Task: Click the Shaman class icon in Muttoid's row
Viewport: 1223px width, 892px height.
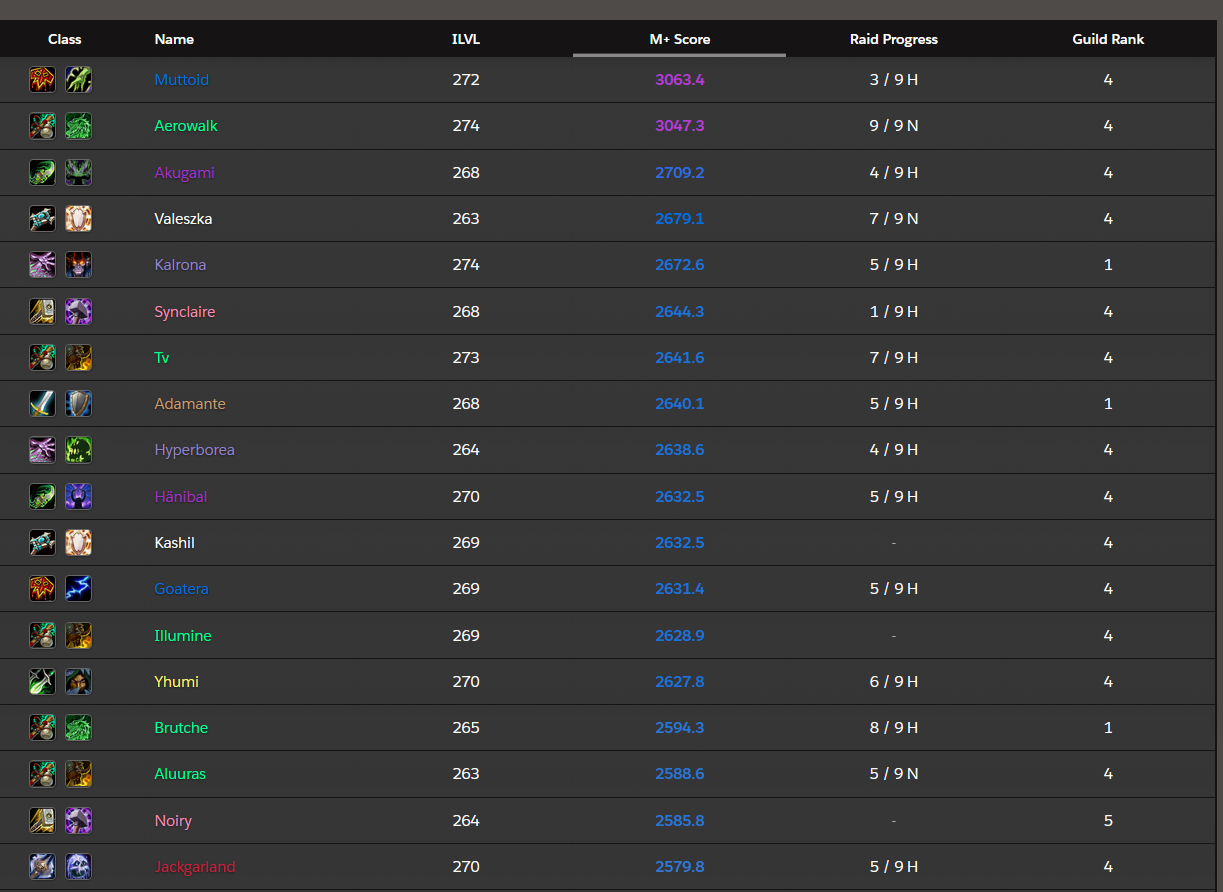Action: pos(42,80)
